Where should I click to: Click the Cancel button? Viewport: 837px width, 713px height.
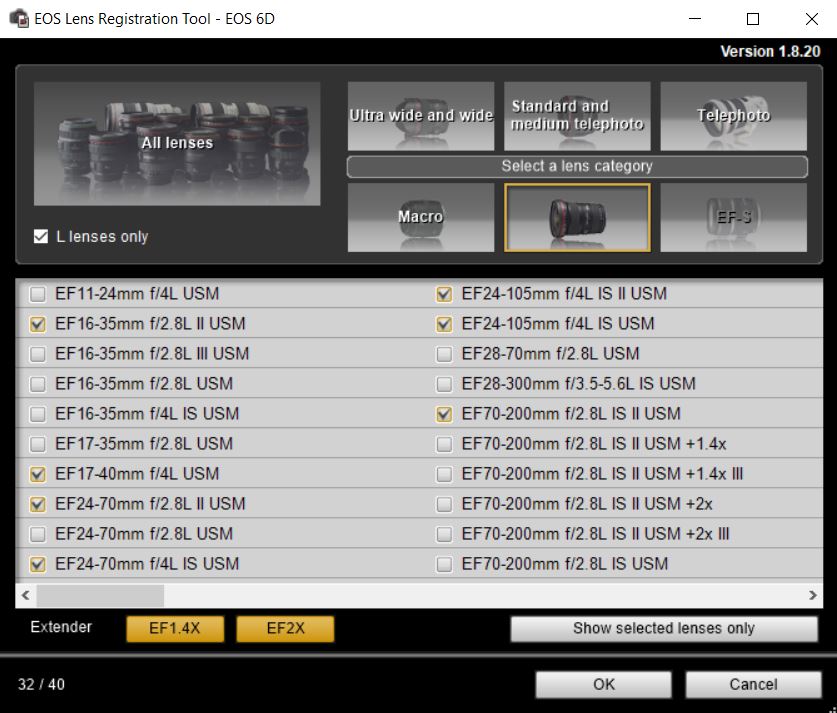[753, 684]
